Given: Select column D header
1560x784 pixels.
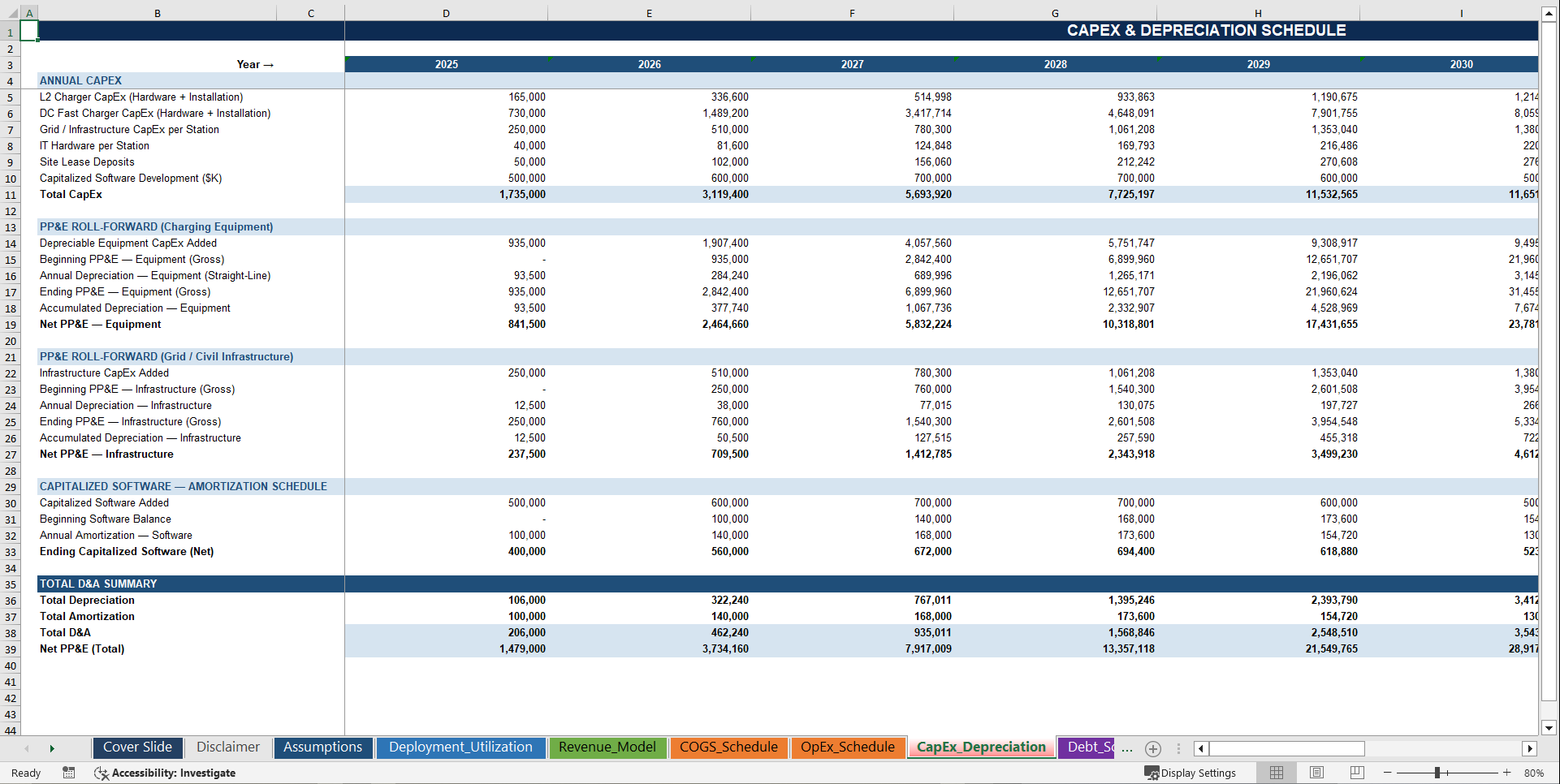Looking at the screenshot, I should (446, 13).
